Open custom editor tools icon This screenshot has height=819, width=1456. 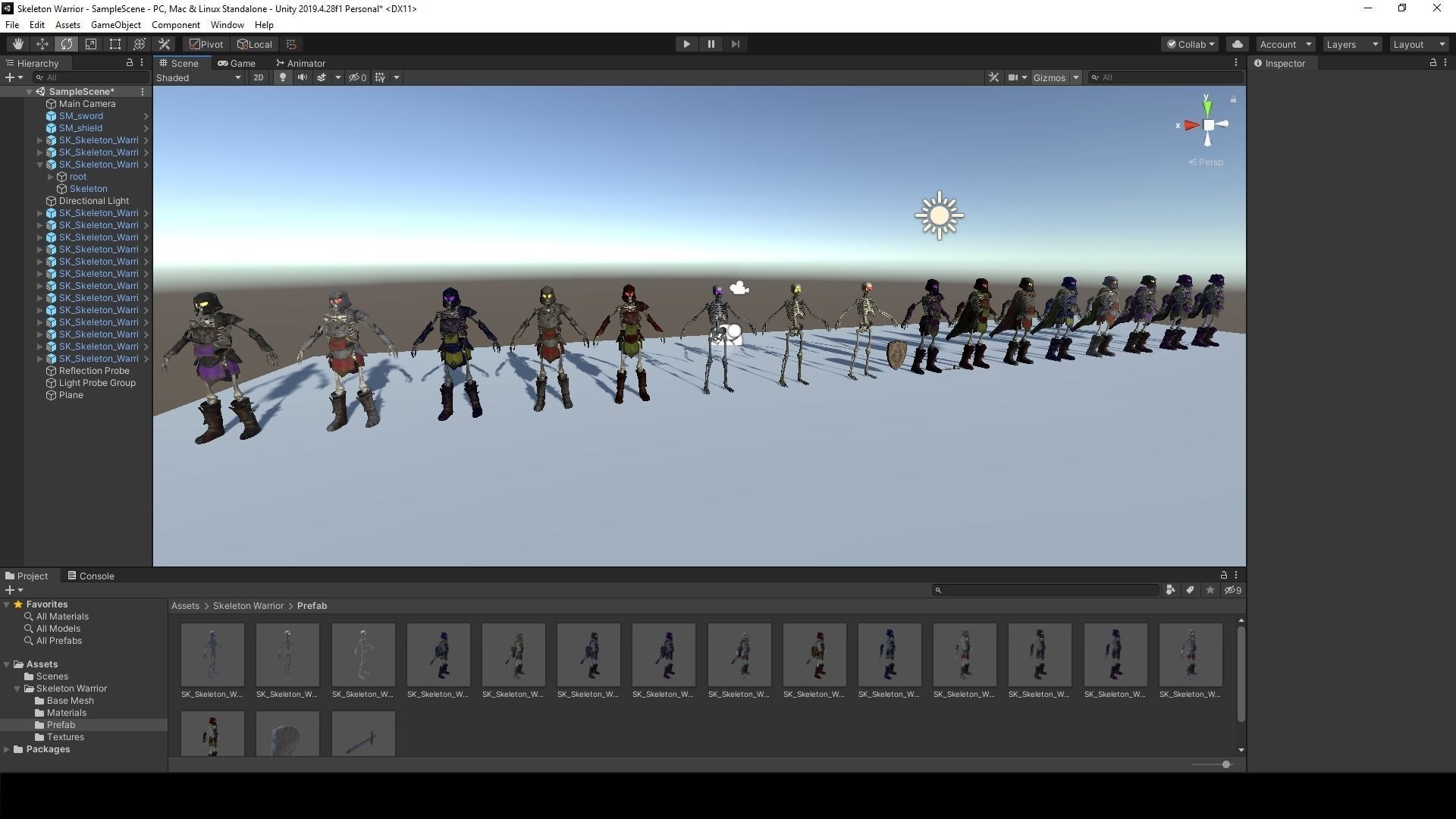164,44
